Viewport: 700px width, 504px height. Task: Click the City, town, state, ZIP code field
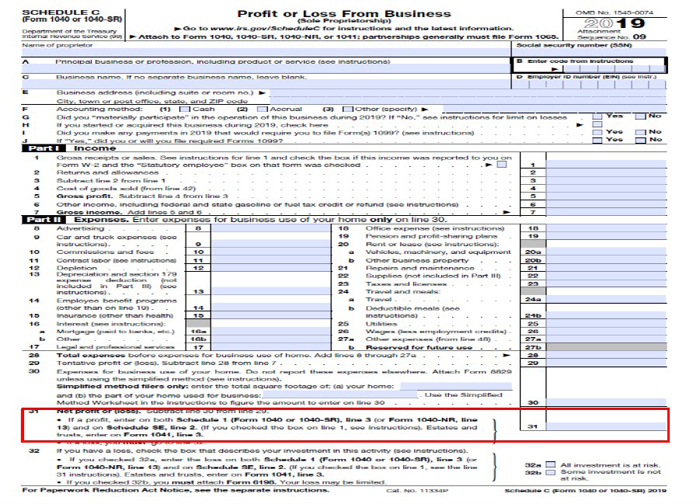click(468, 101)
